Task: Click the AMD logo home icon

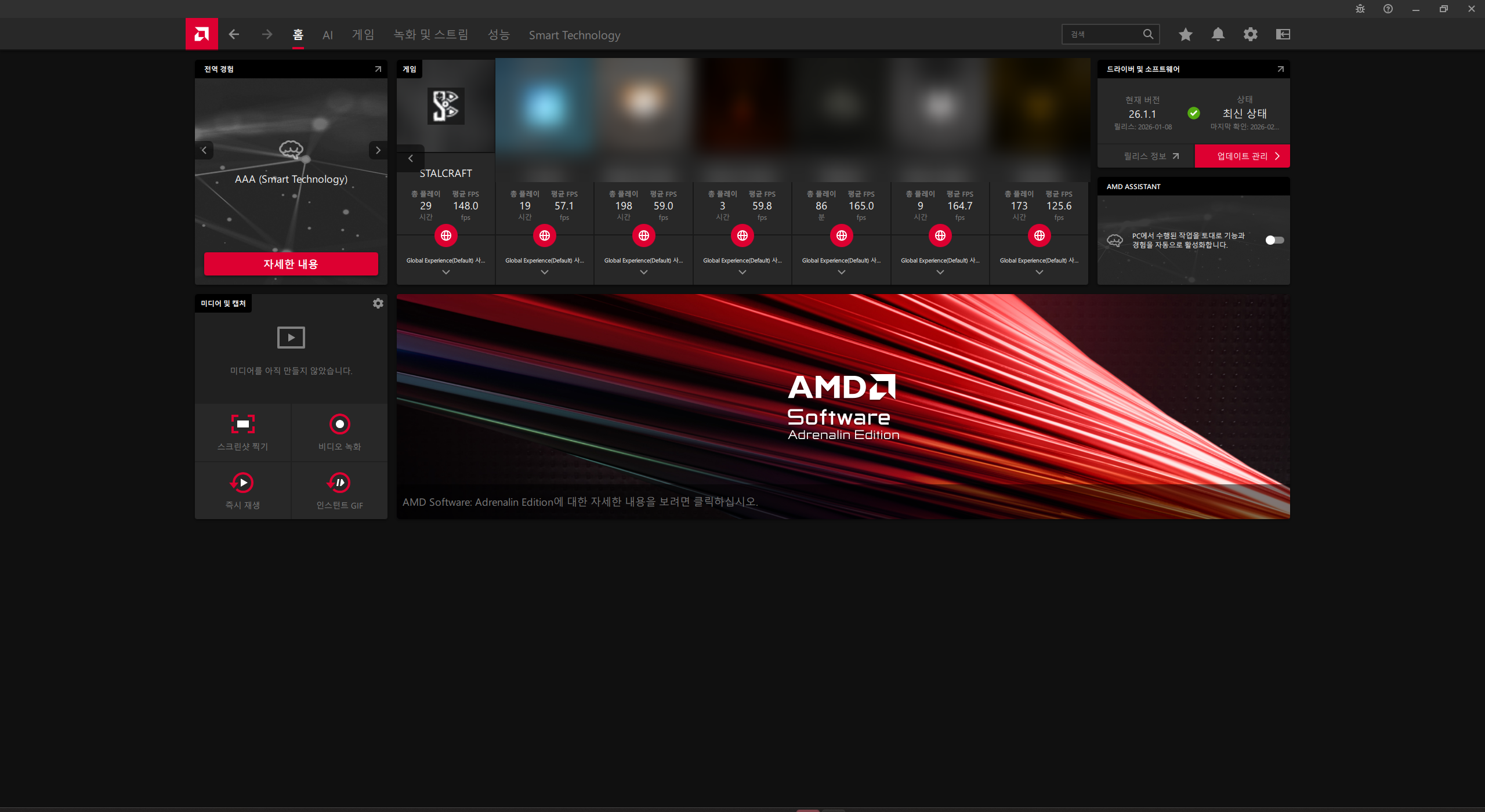Action: [x=201, y=34]
